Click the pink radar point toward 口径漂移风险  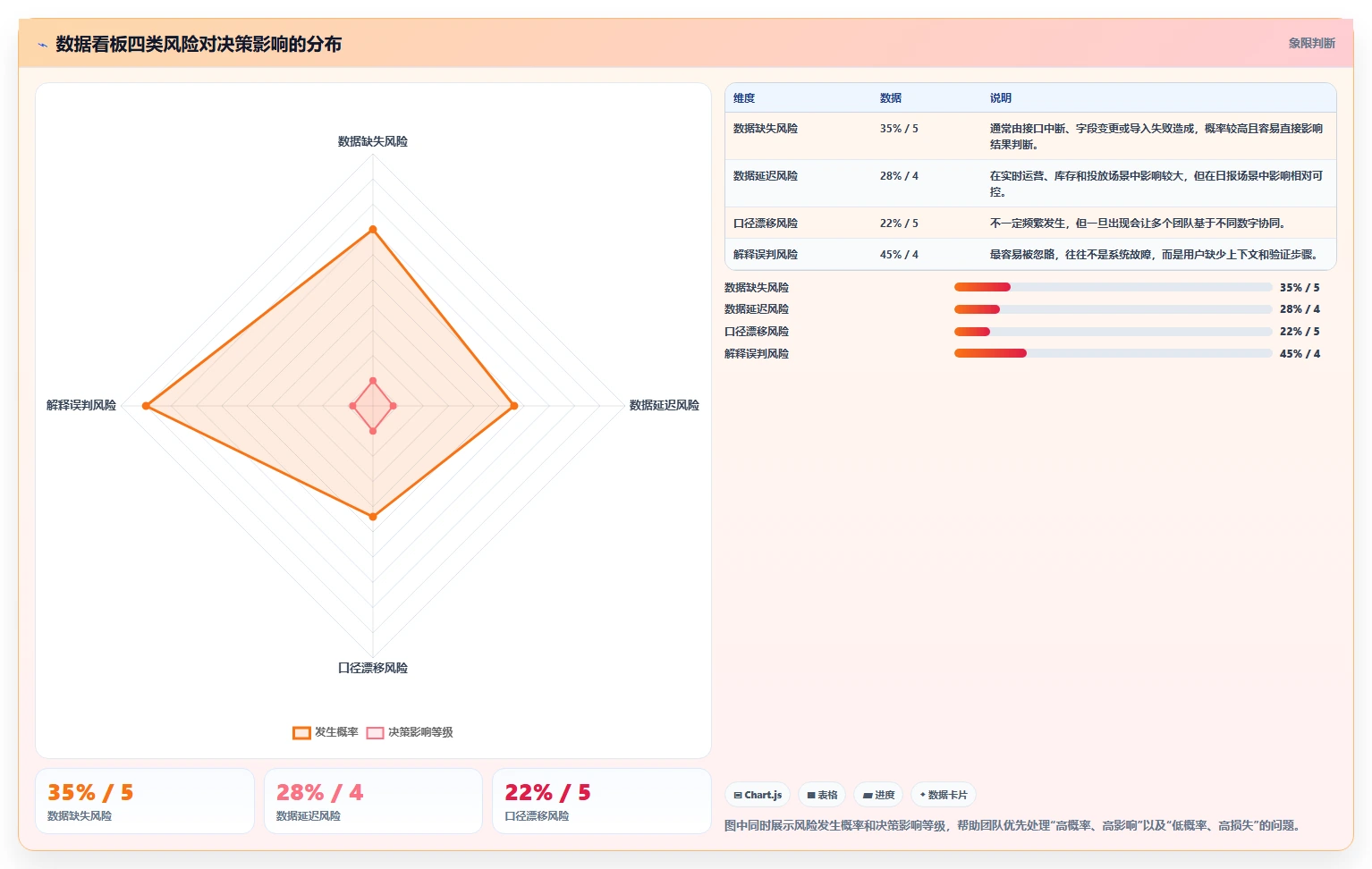pos(373,431)
